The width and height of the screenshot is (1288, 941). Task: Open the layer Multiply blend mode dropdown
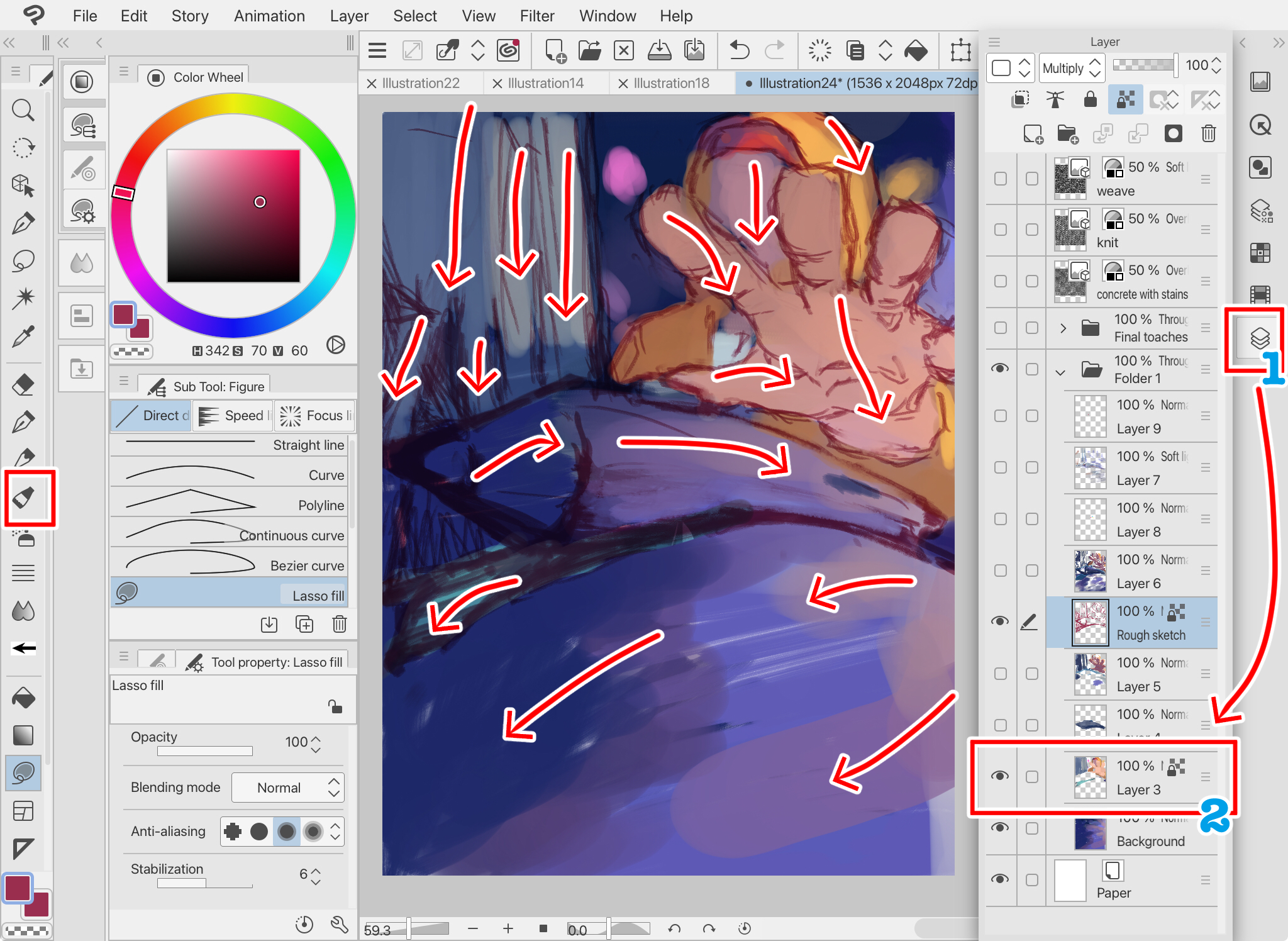pyautogui.click(x=1072, y=68)
